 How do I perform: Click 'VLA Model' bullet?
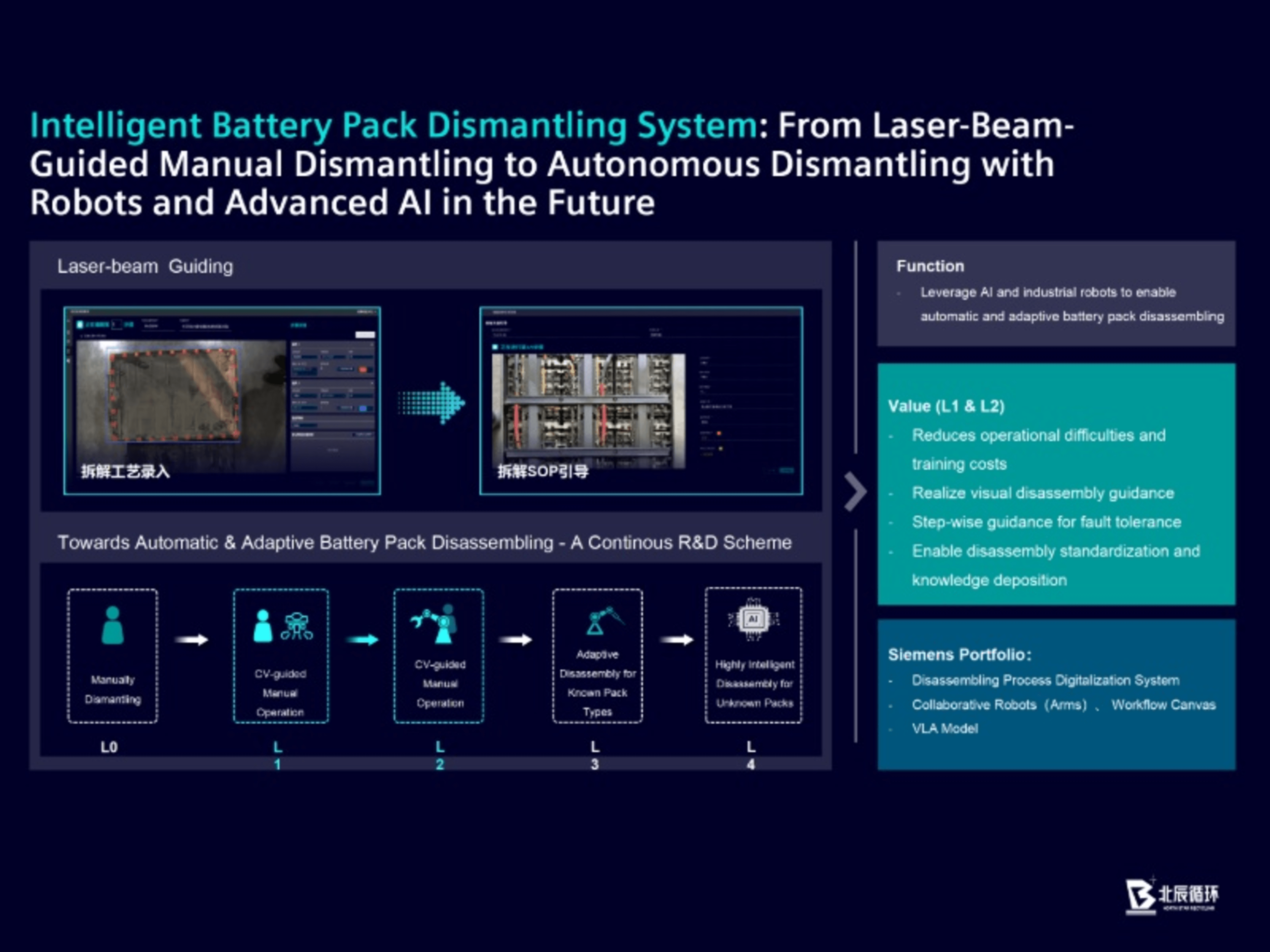[x=945, y=728]
